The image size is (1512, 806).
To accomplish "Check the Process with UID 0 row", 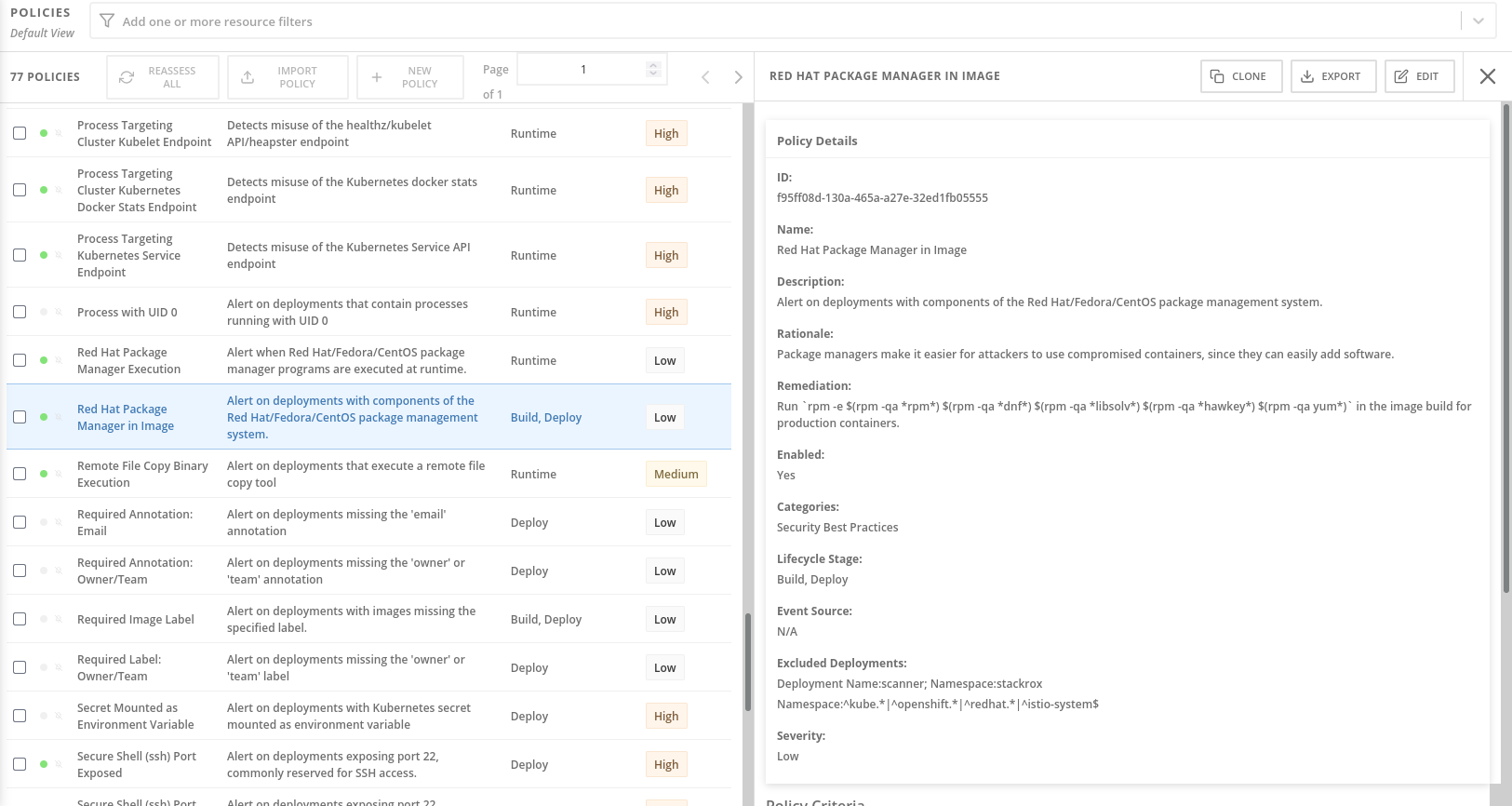I will click(20, 312).
